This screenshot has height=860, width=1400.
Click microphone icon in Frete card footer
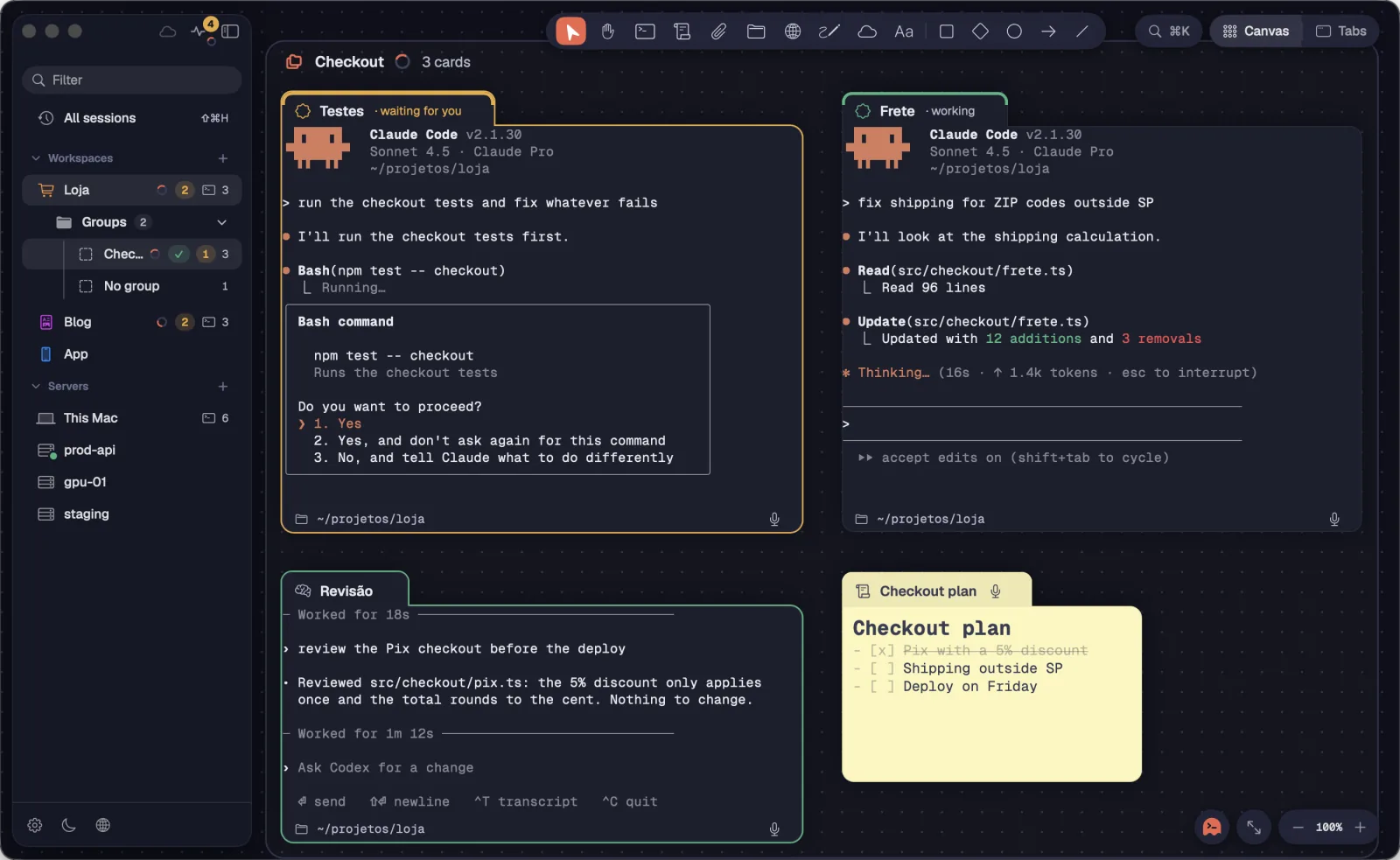click(x=1334, y=519)
